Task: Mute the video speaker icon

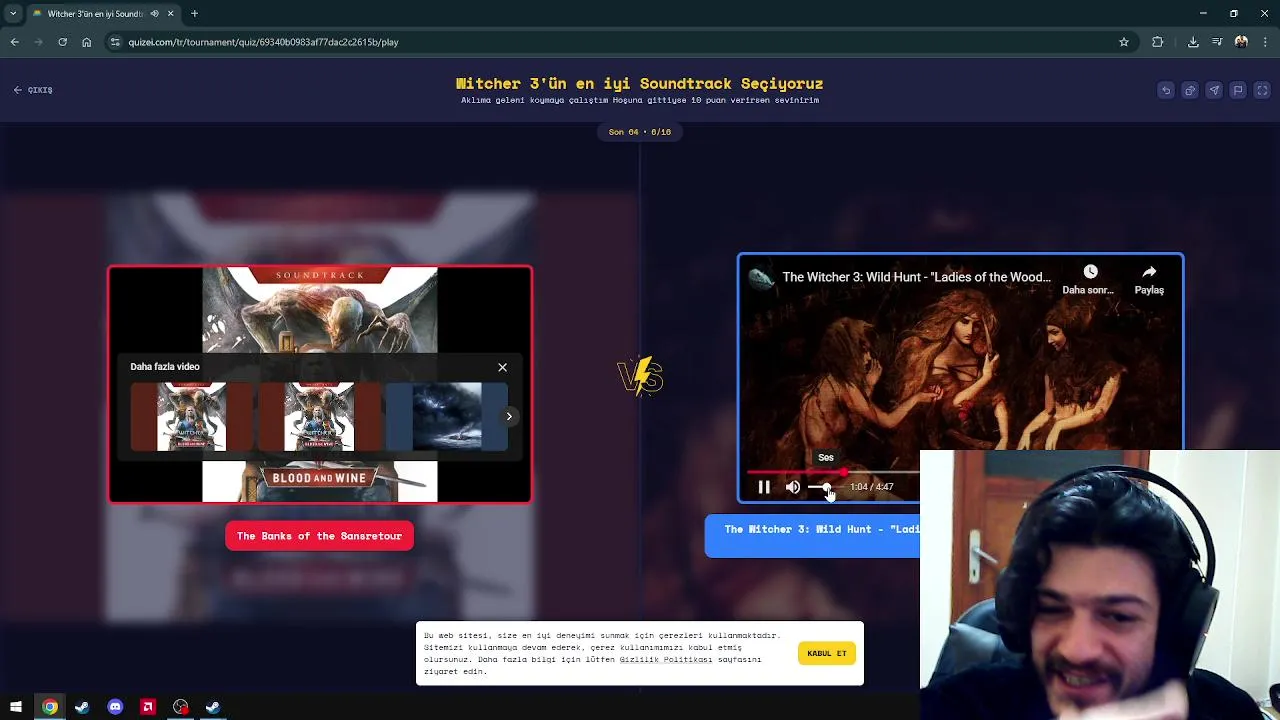Action: 793,487
